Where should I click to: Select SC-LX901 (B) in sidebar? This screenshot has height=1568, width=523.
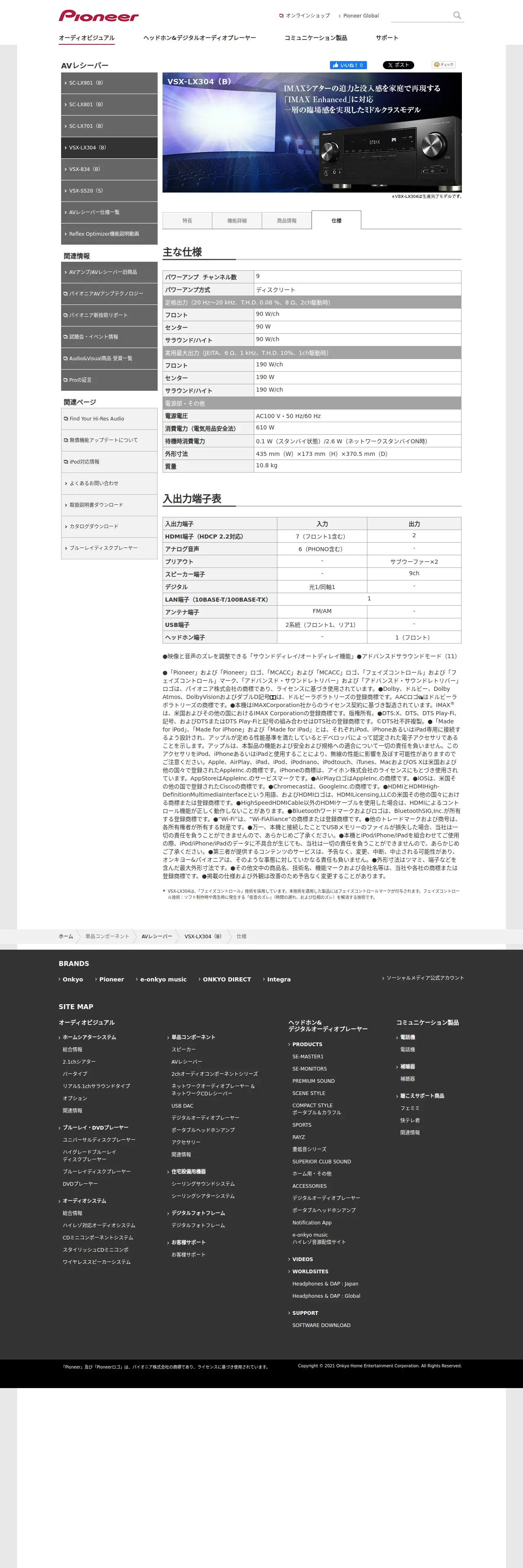(109, 83)
